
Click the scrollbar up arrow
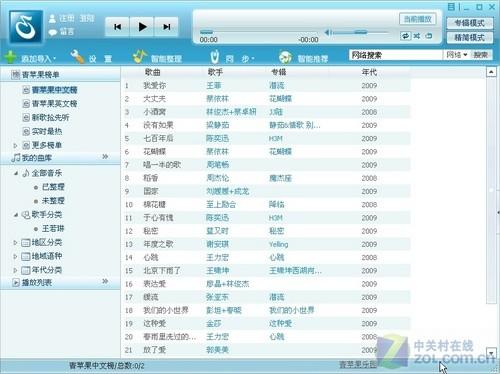pyautogui.click(x=491, y=72)
